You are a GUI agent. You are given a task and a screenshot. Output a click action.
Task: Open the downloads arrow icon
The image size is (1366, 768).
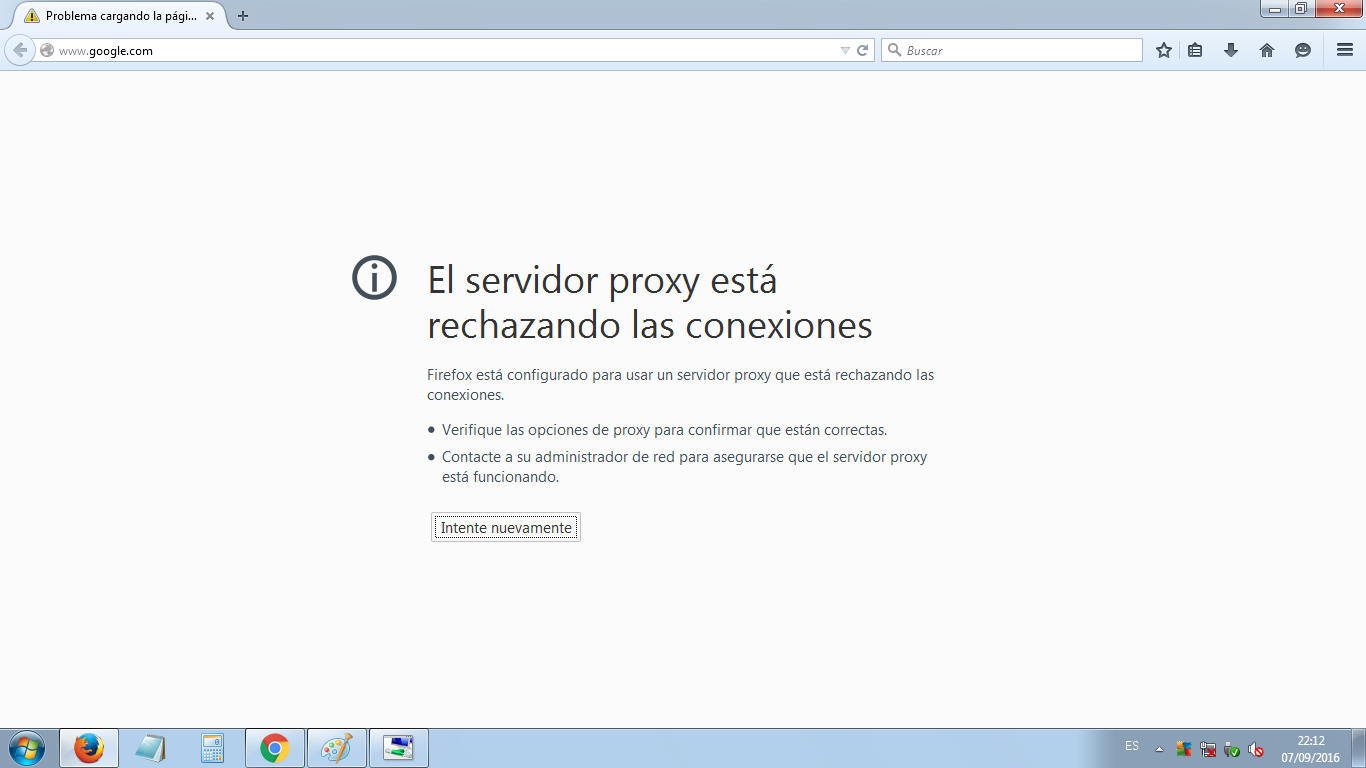pos(1231,50)
